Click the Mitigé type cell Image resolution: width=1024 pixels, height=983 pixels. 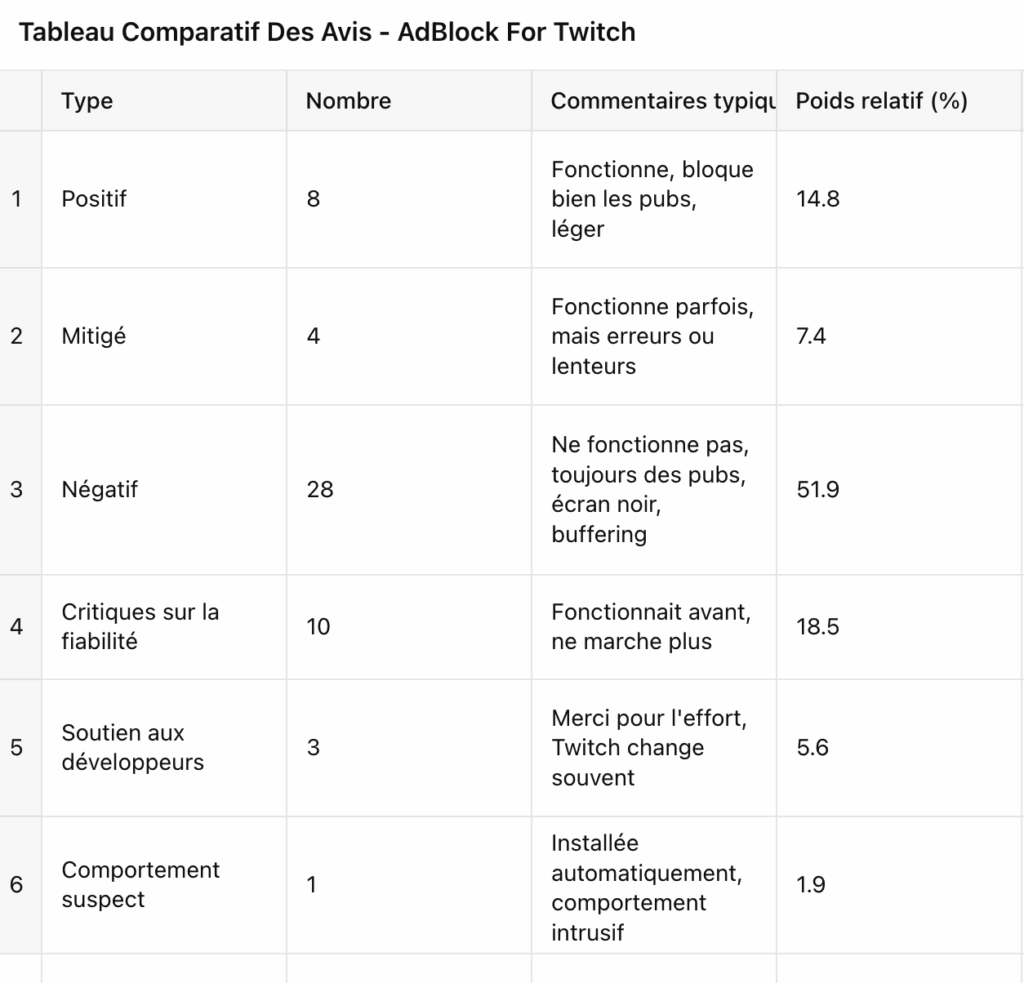(x=164, y=336)
